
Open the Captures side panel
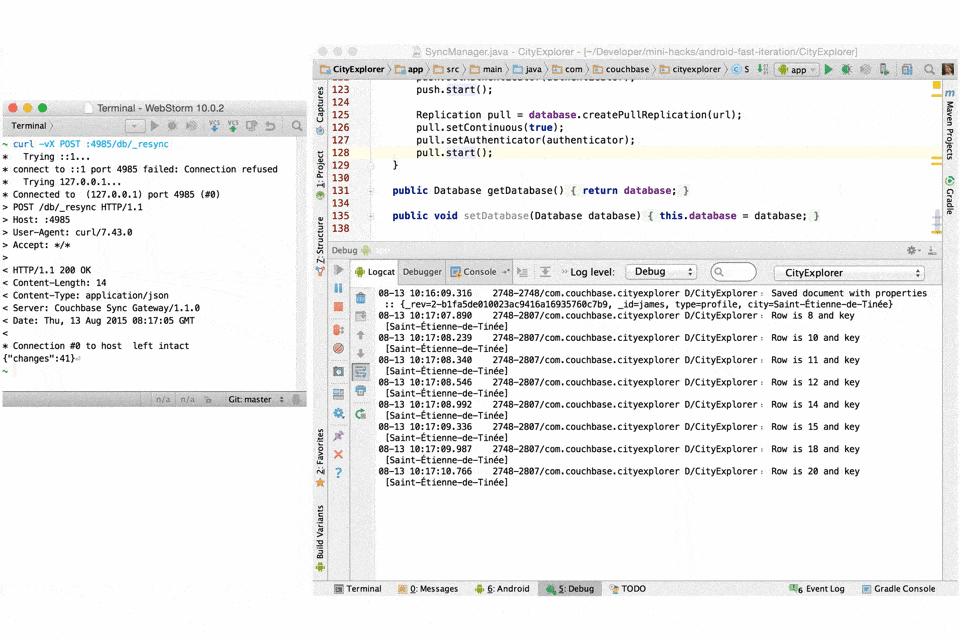[x=320, y=110]
